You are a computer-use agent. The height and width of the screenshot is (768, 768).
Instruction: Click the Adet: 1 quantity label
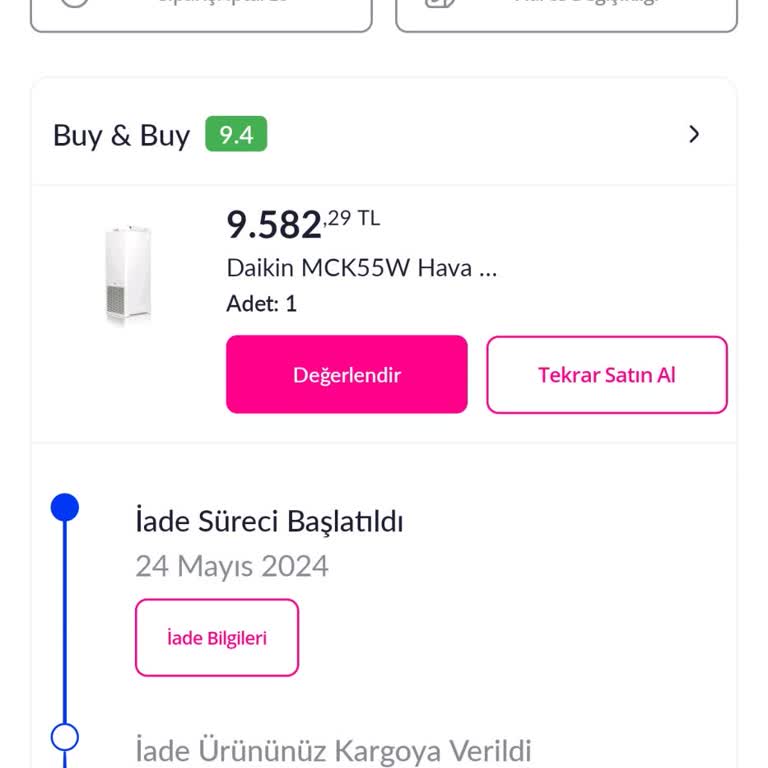point(261,303)
